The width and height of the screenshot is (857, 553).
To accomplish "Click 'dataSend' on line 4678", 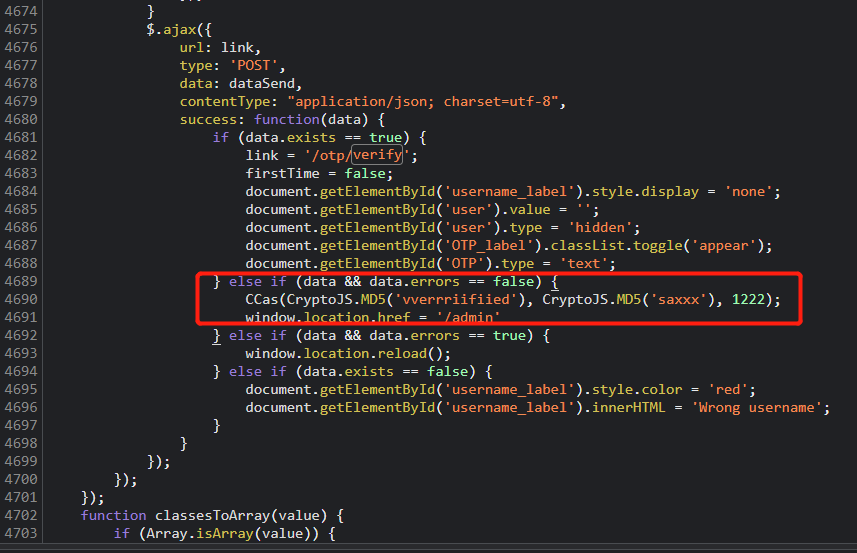I will point(262,84).
